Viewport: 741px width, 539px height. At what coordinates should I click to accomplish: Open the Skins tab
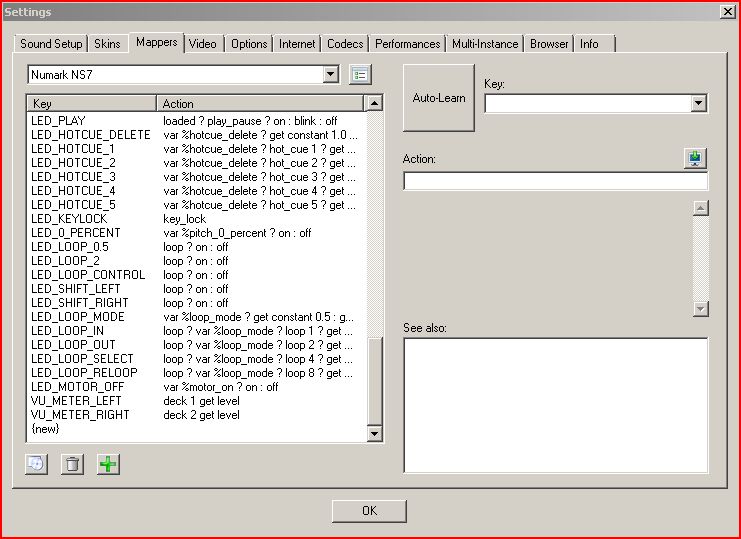(x=107, y=44)
